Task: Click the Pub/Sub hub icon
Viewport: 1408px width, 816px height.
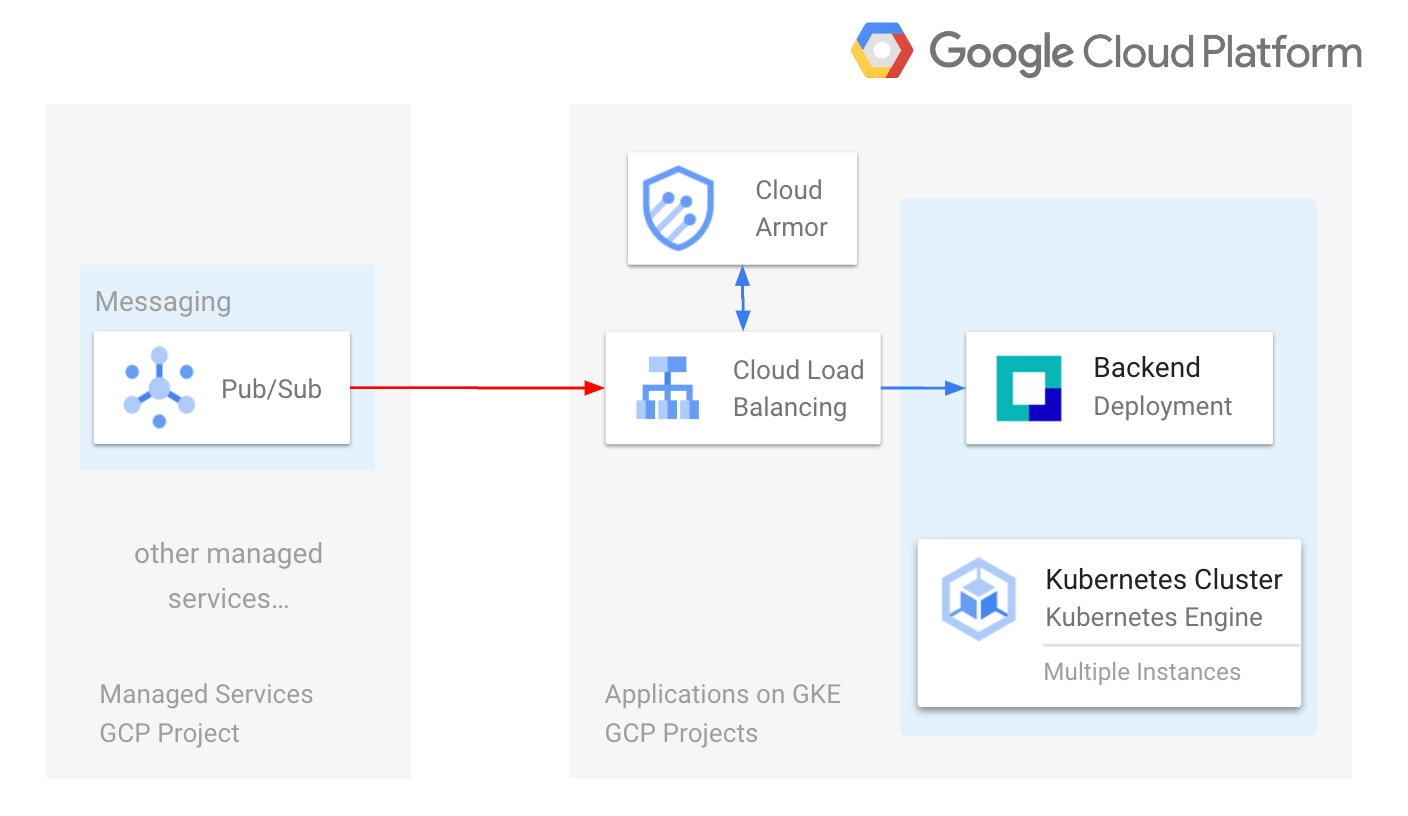Action: click(x=159, y=388)
